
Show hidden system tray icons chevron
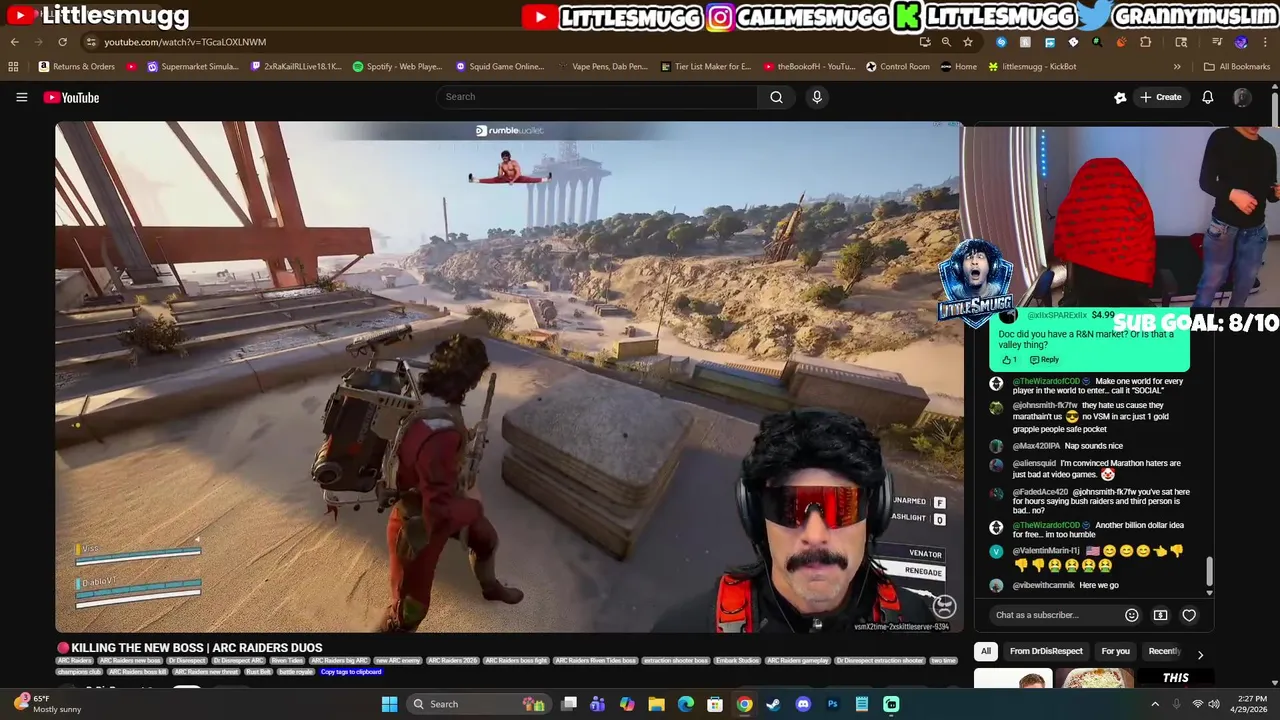coord(1155,704)
